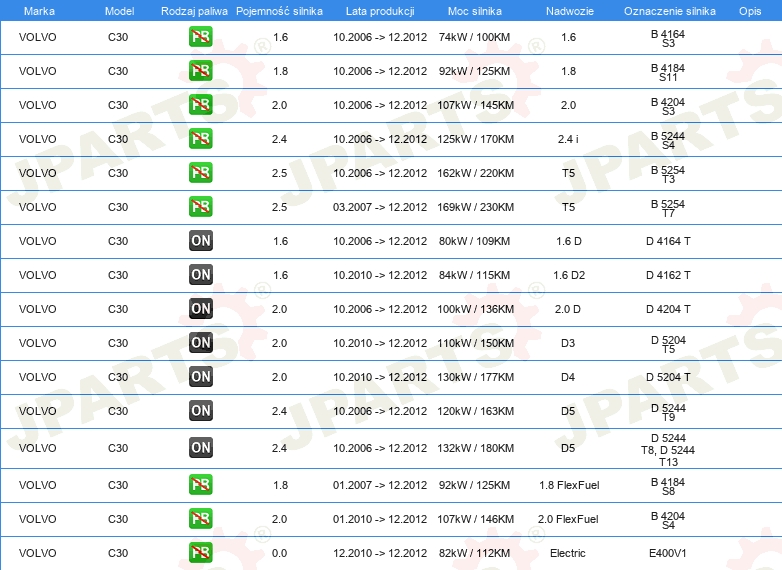782x570 pixels.
Task: Click the body type D3
Action: [568, 343]
